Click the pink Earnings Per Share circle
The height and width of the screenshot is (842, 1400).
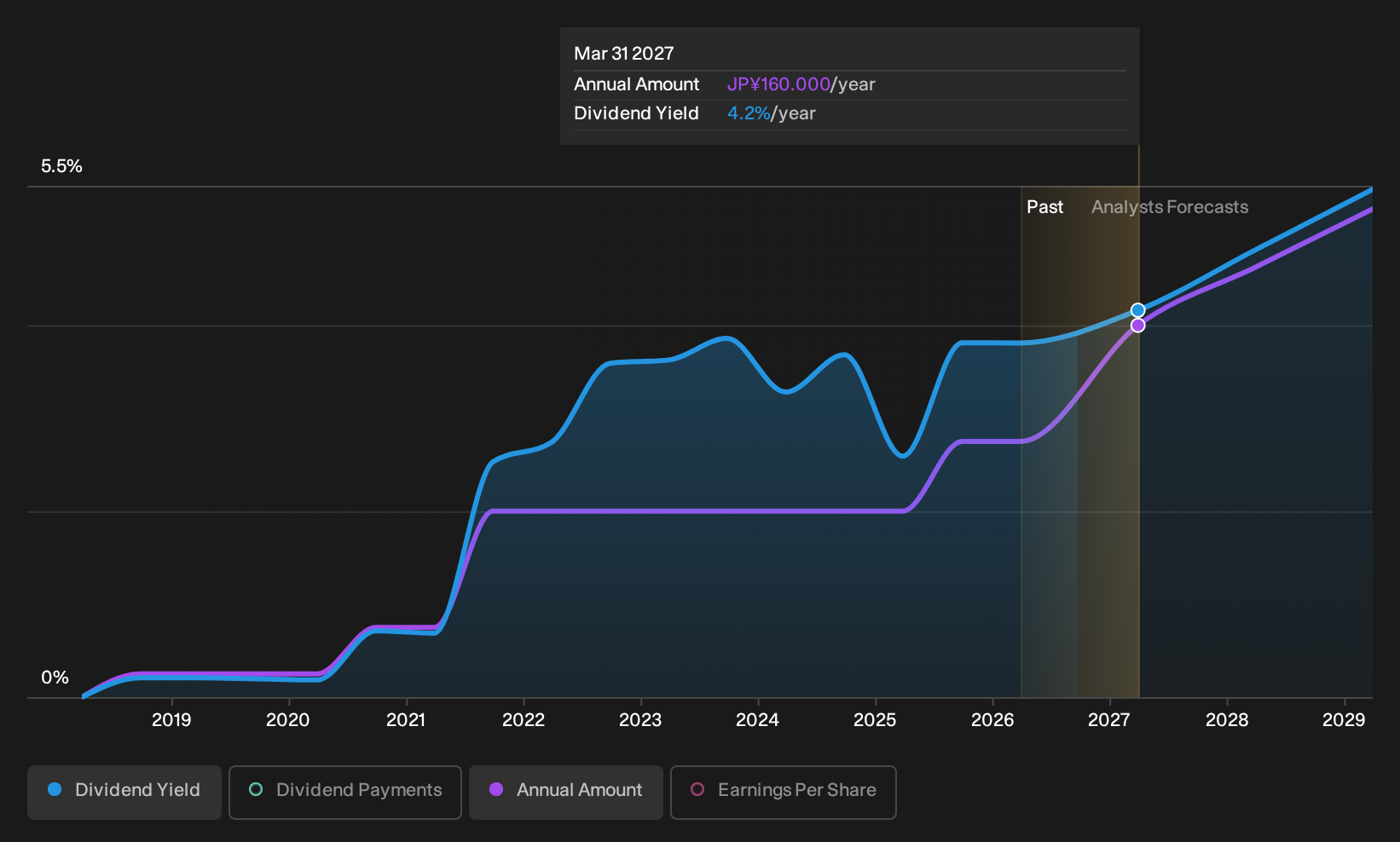697,789
